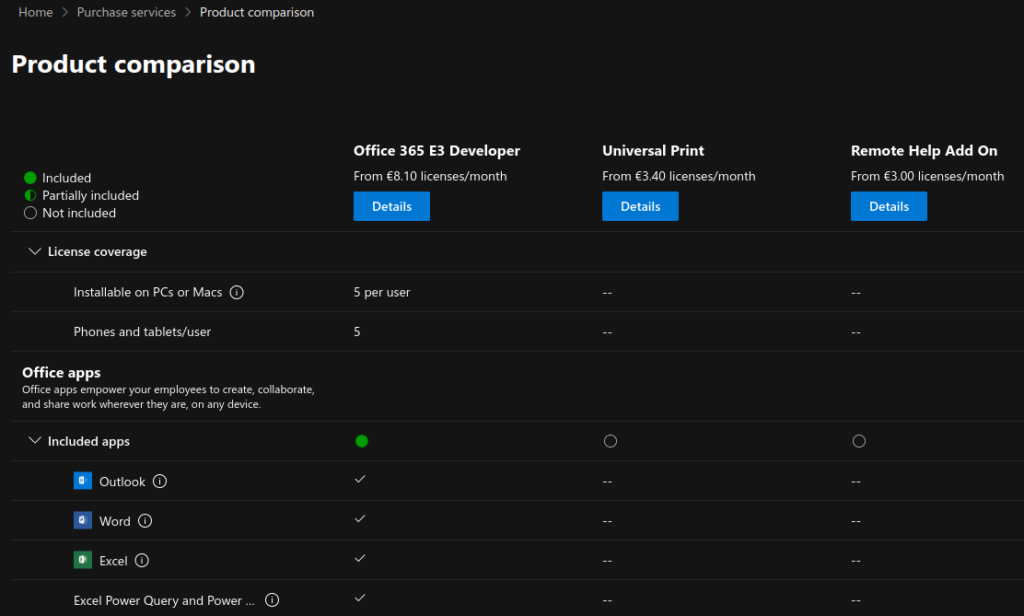The image size is (1024, 616).
Task: Click 'Excel Power Query and Power ...' label
Action: click(164, 600)
